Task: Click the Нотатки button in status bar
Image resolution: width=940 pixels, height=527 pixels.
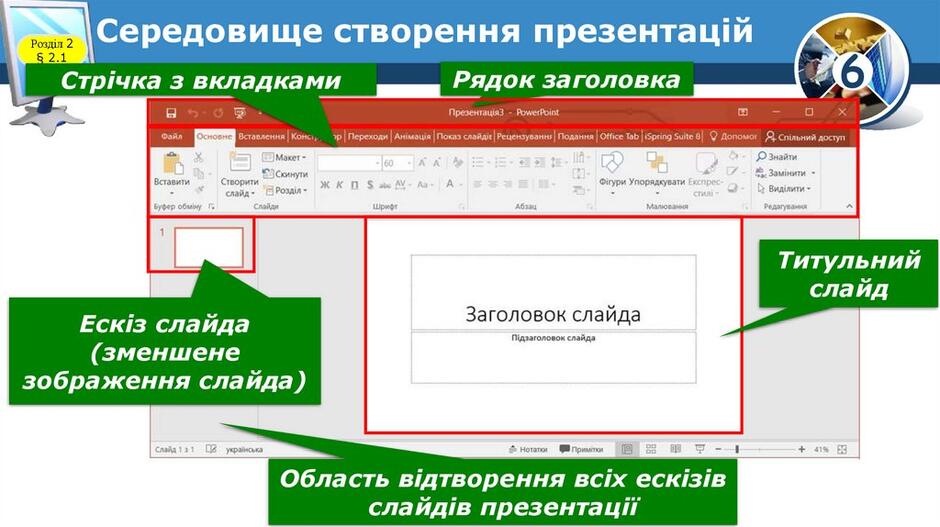Action: tap(528, 449)
